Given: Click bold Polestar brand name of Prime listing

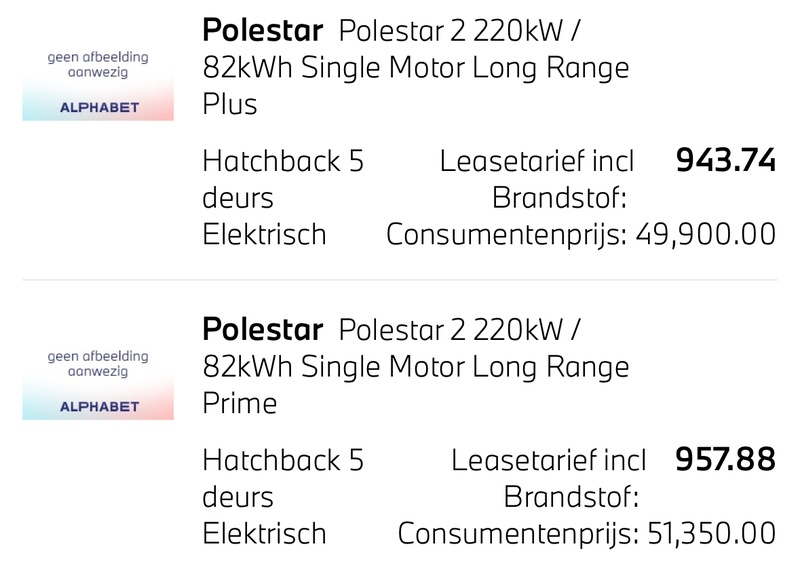Looking at the screenshot, I should [x=262, y=329].
